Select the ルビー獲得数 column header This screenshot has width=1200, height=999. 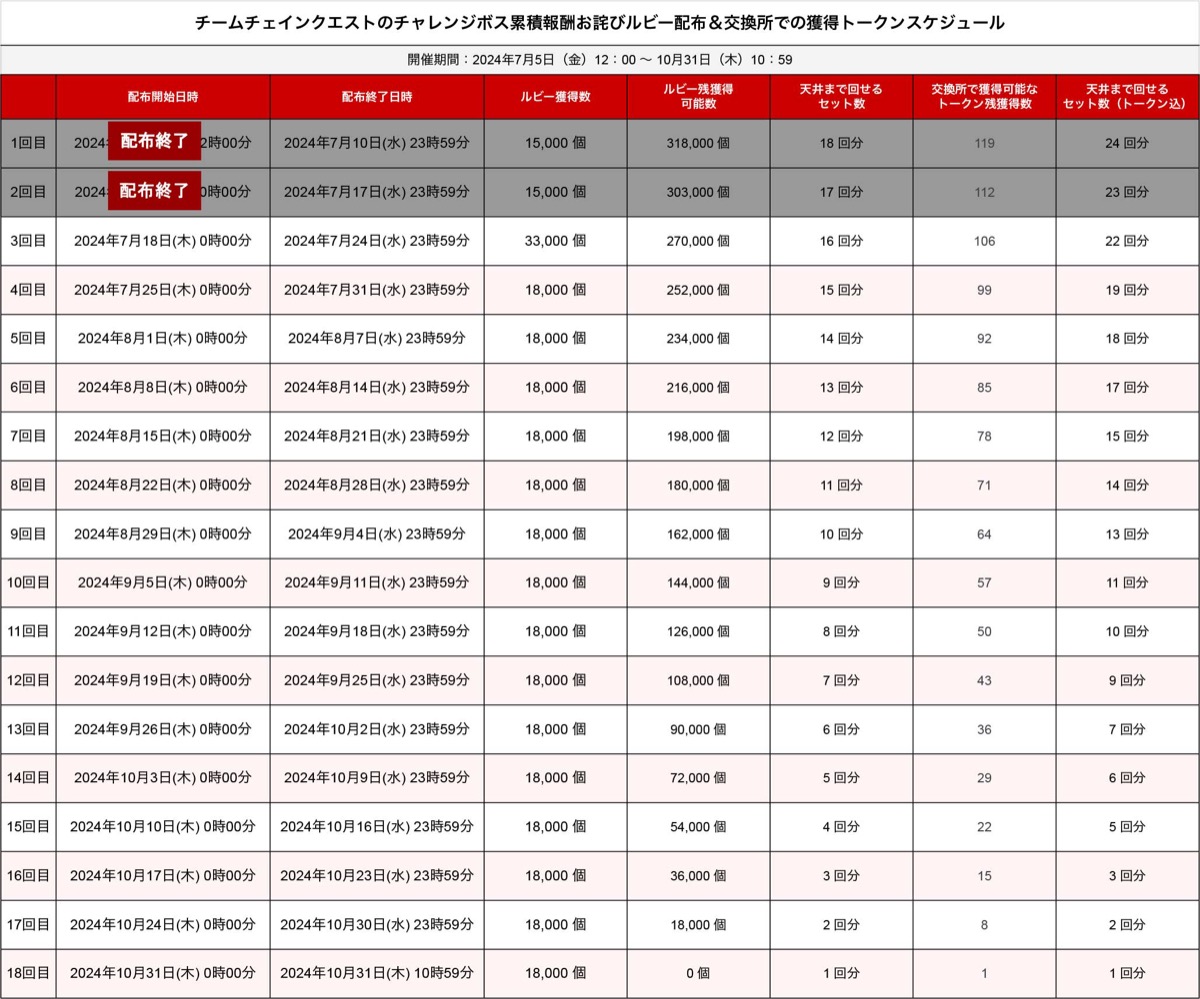coord(555,97)
